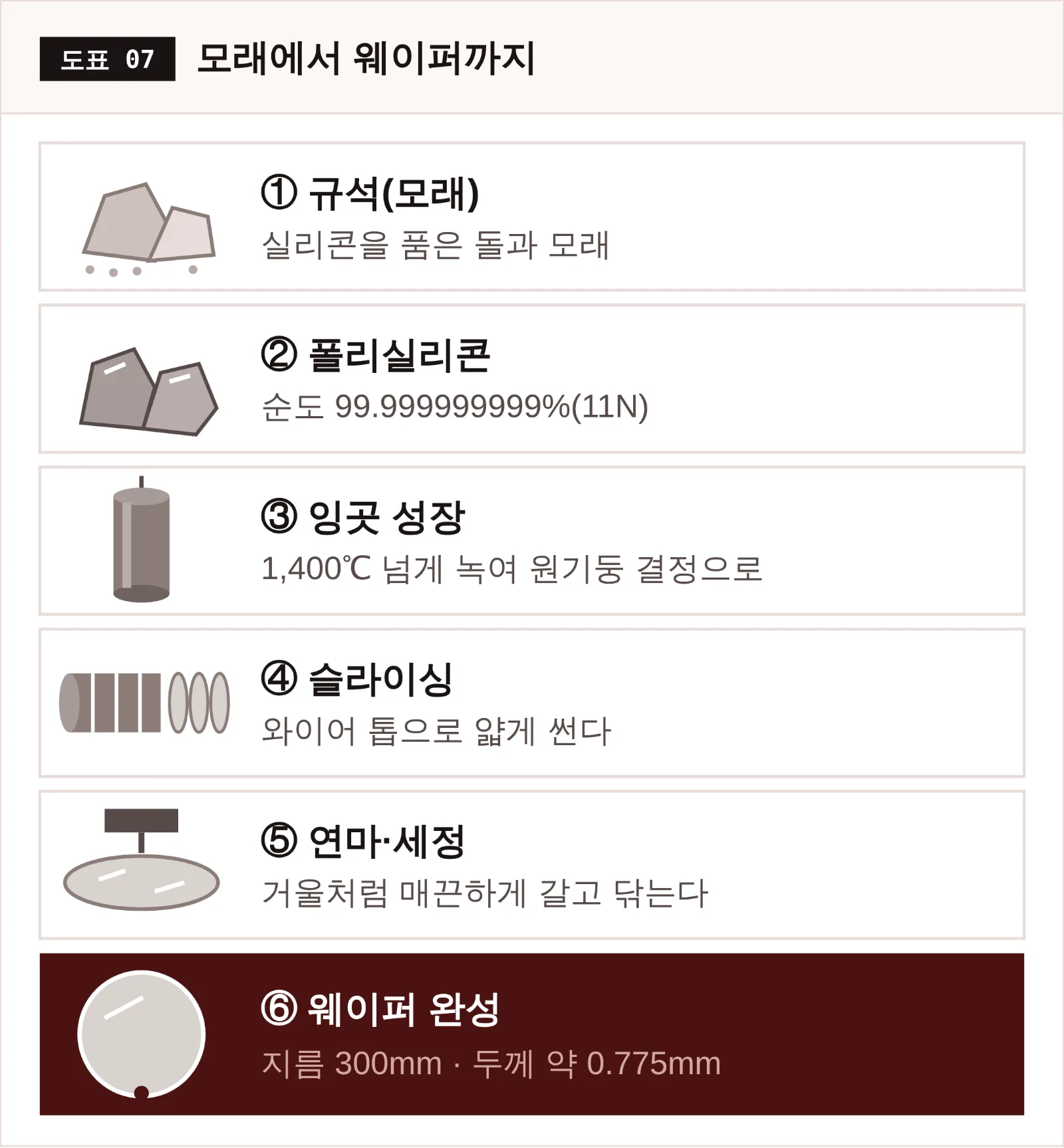Select heading ① 규석(모래)
Image resolution: width=1064 pixels, height=1148 pixels.
tap(370, 193)
